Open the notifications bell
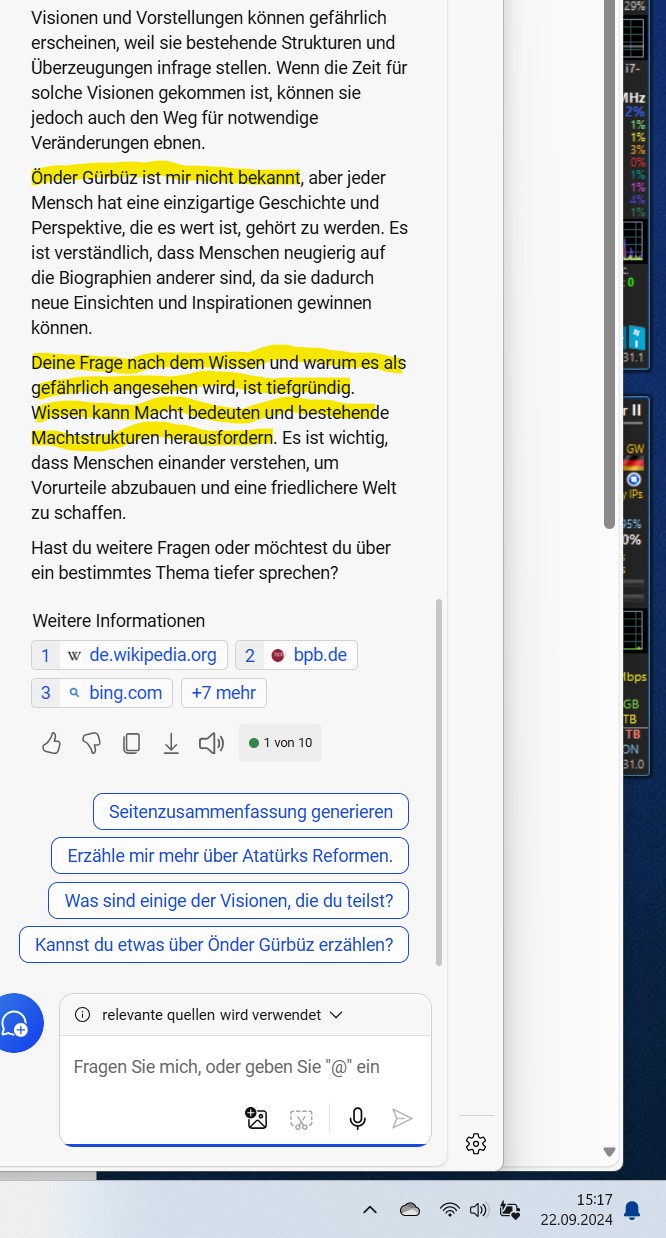This screenshot has height=1238, width=666. (x=632, y=1210)
